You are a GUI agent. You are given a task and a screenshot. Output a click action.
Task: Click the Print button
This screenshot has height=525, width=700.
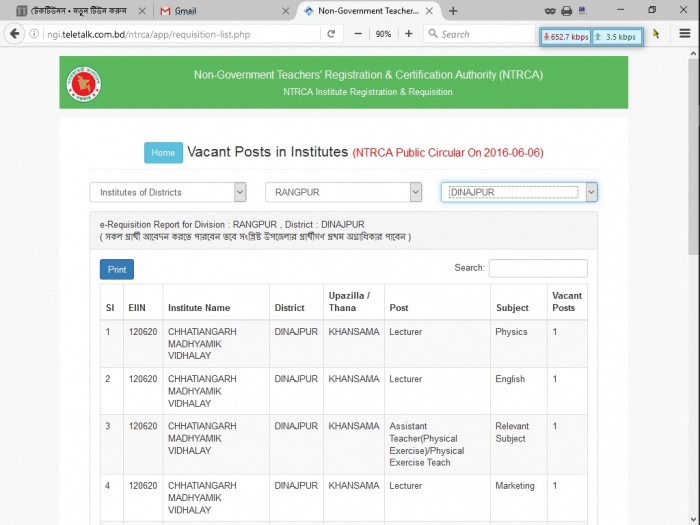click(x=117, y=269)
